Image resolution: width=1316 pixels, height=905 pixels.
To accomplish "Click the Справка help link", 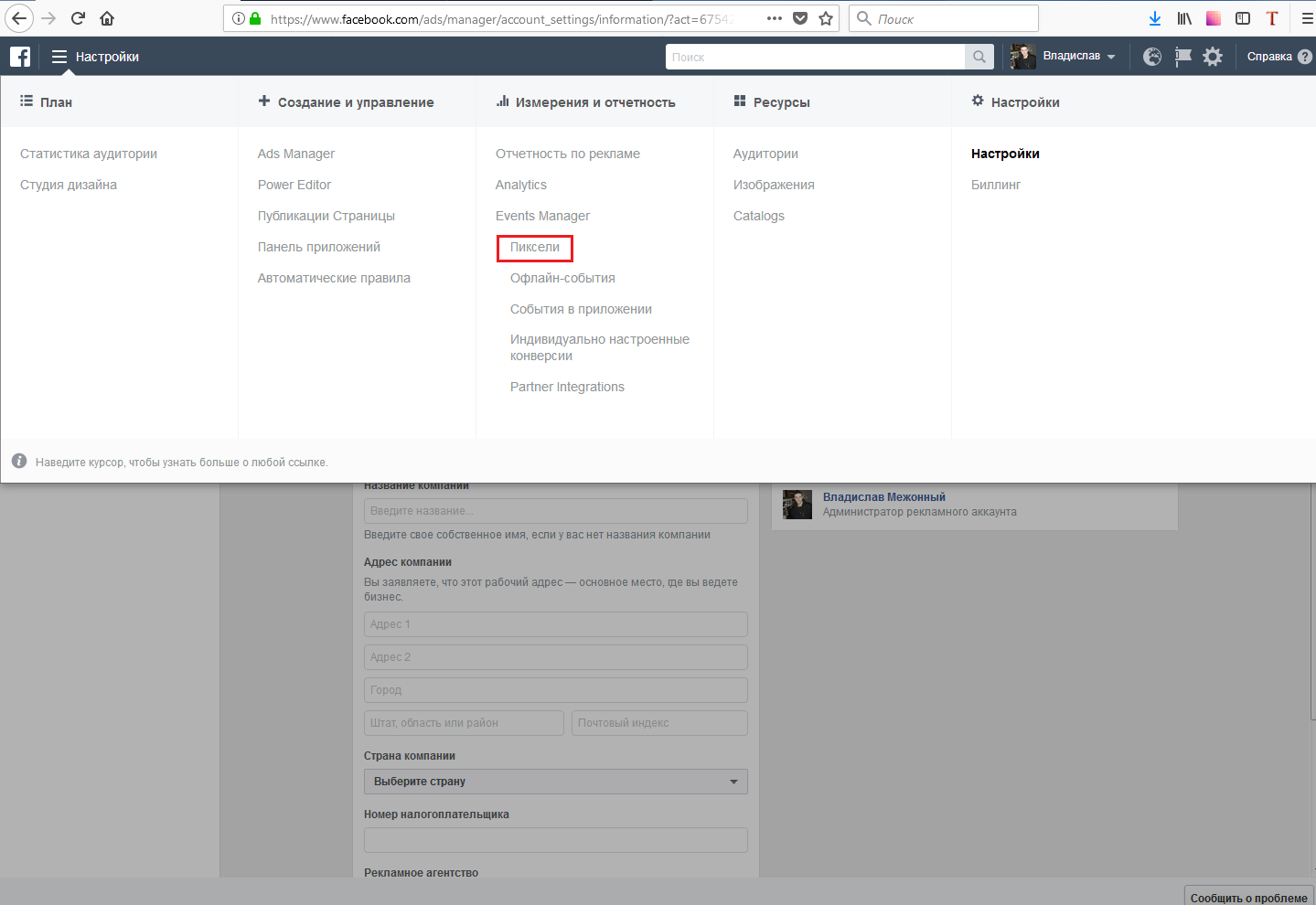I will coord(1269,57).
